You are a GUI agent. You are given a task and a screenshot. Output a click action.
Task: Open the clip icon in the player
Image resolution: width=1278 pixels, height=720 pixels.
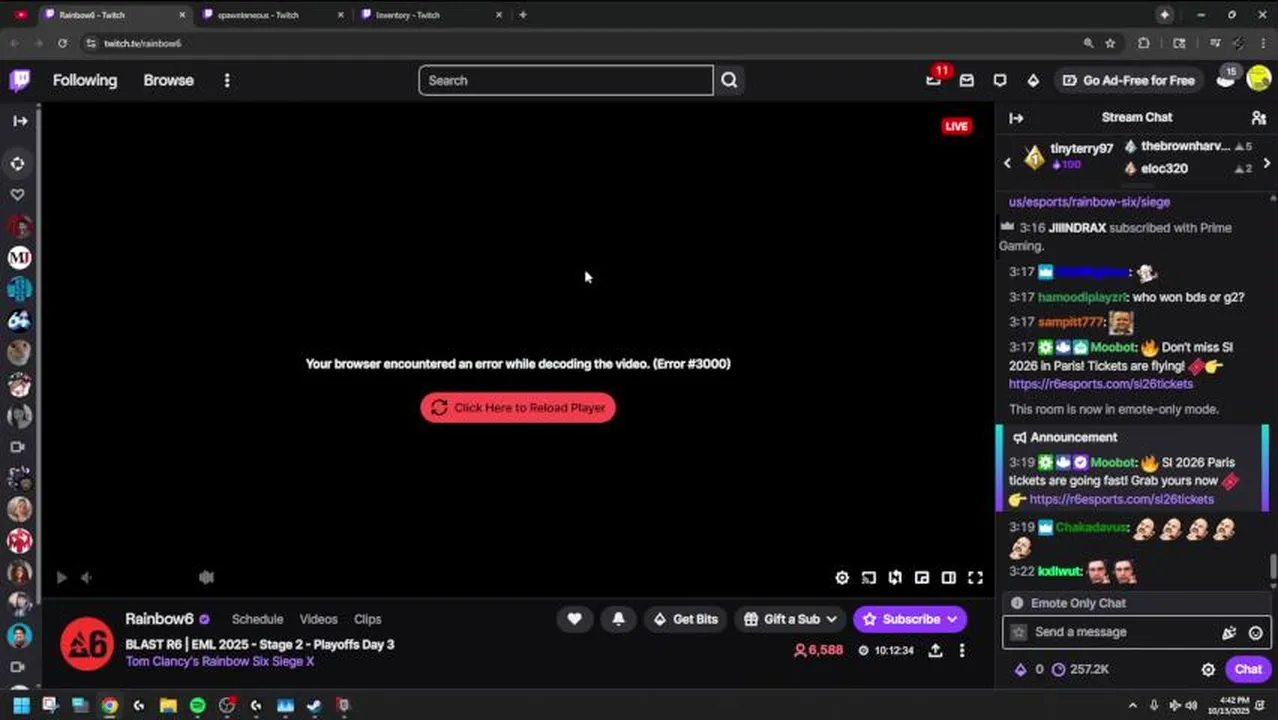click(x=895, y=577)
